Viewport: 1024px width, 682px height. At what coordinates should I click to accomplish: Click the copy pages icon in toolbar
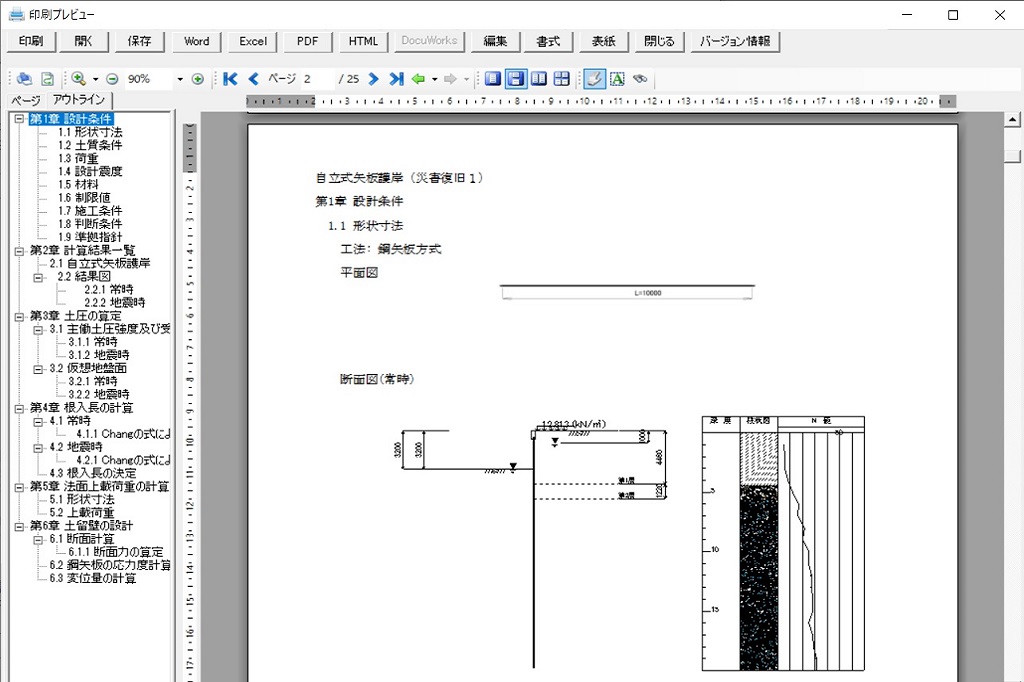25,79
